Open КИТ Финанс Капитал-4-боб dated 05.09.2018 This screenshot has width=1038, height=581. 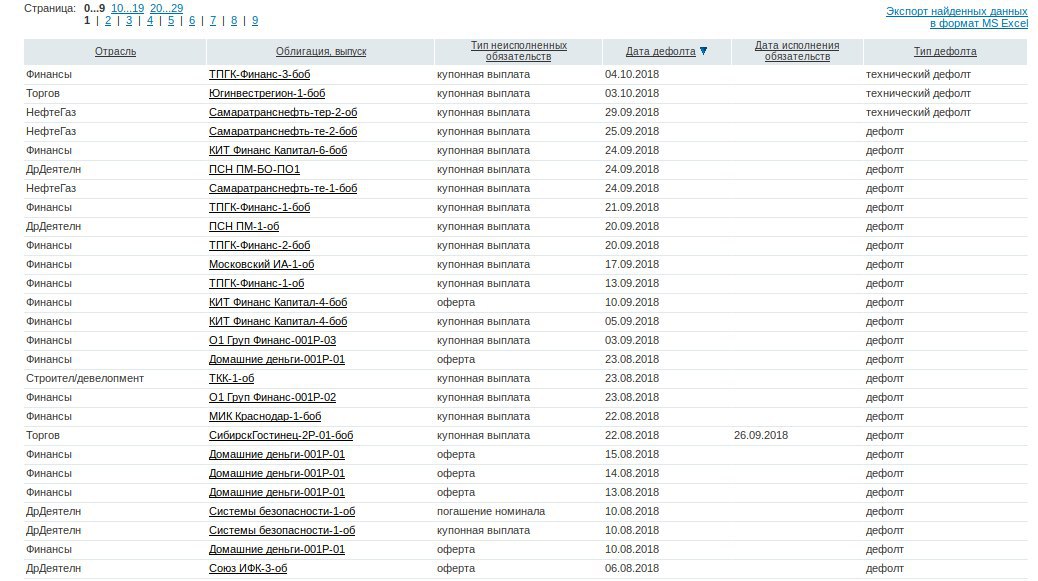[x=278, y=321]
